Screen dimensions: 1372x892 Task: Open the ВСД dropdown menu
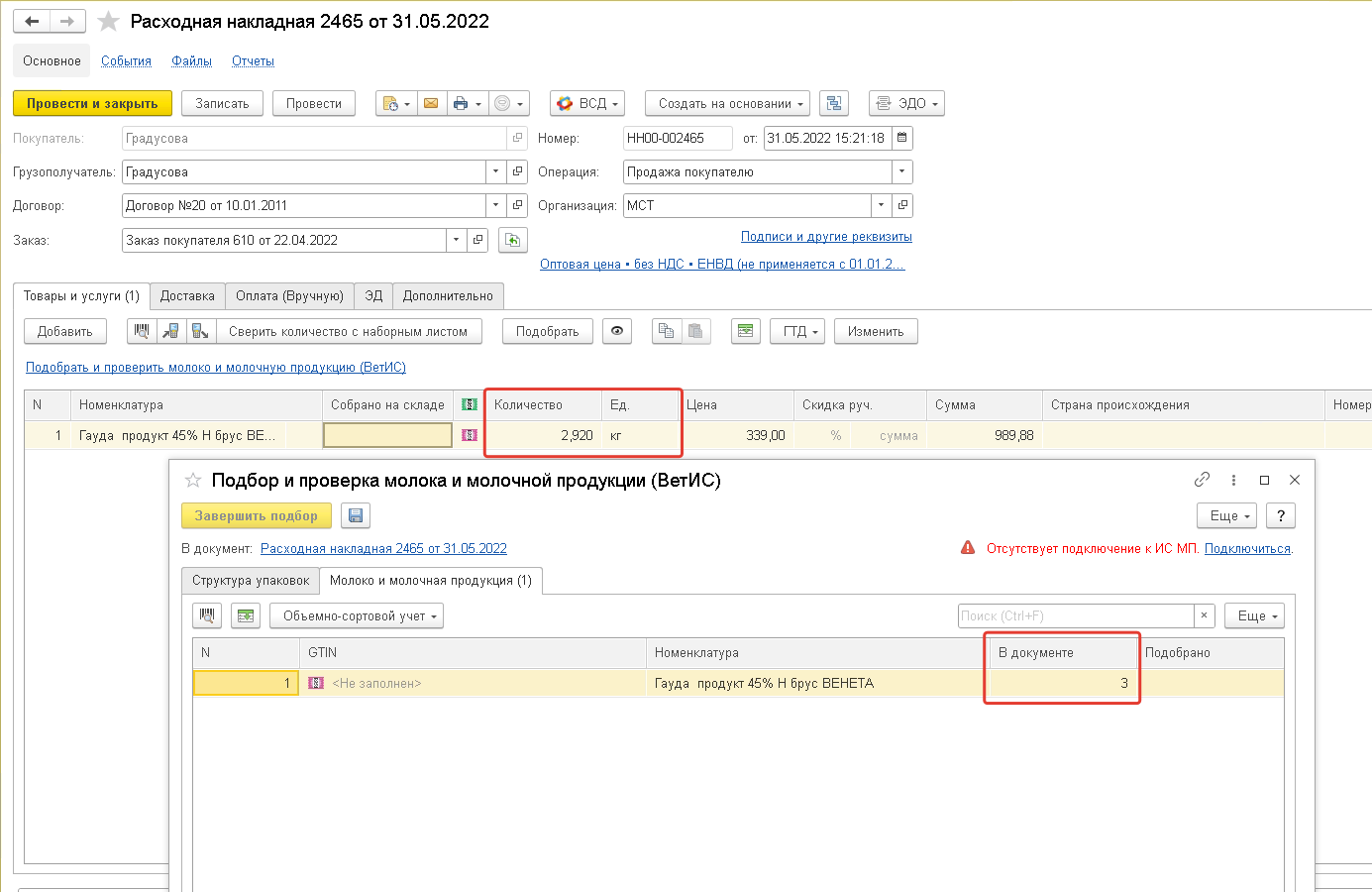[x=587, y=103]
